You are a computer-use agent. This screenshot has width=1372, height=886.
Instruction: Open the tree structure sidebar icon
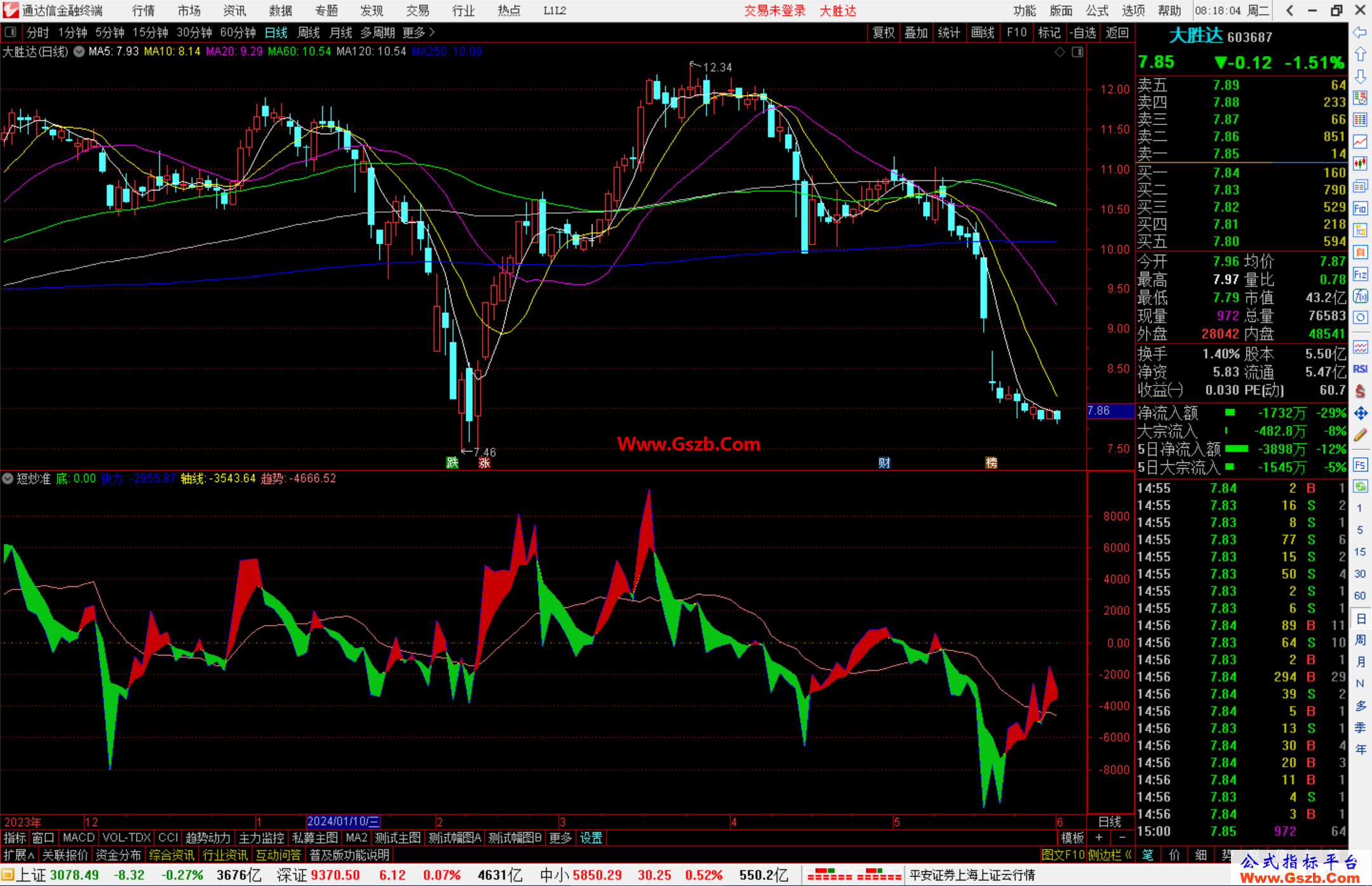[x=1360, y=230]
